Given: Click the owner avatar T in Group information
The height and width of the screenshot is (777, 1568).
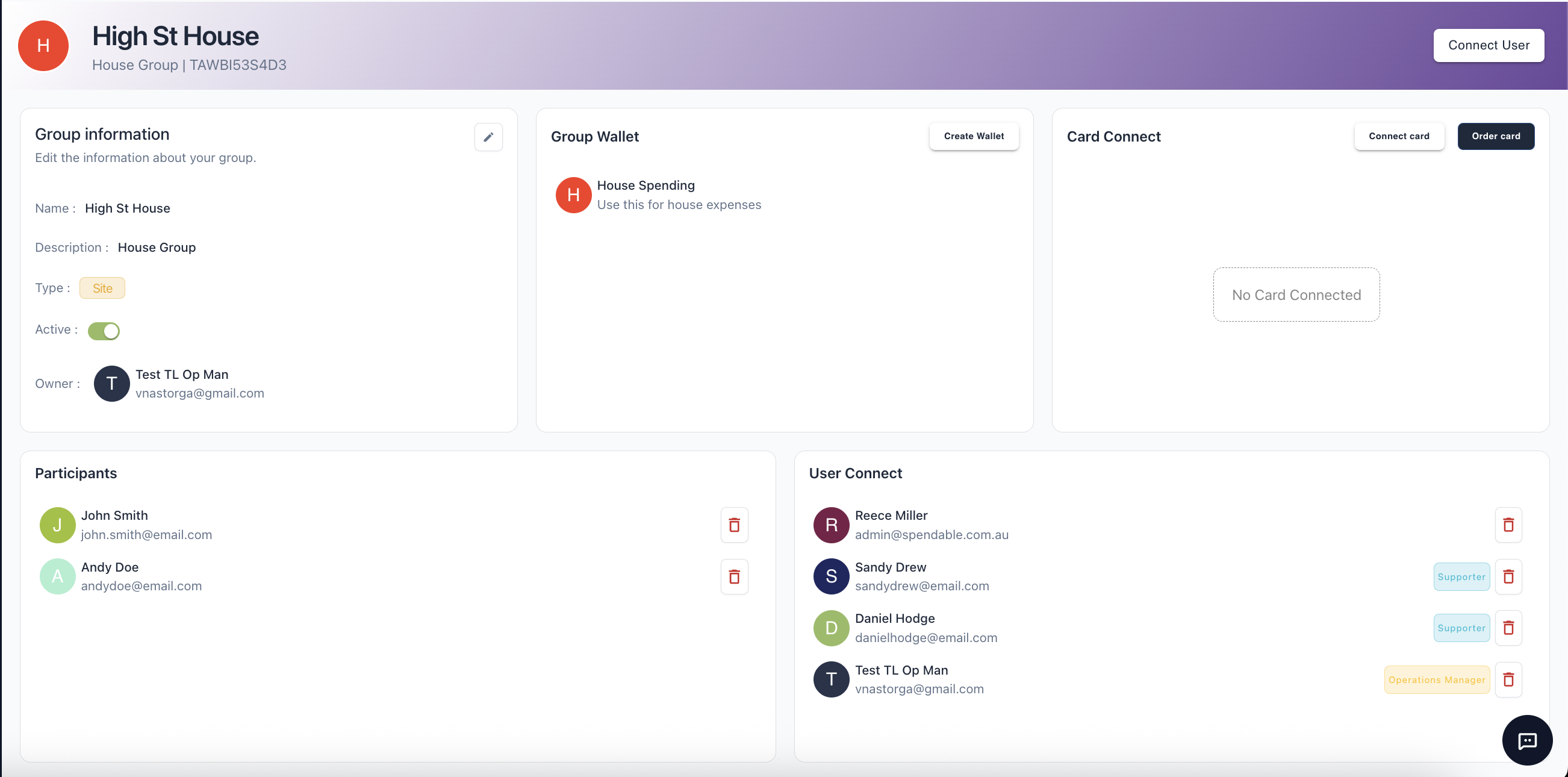Looking at the screenshot, I should (x=111, y=384).
